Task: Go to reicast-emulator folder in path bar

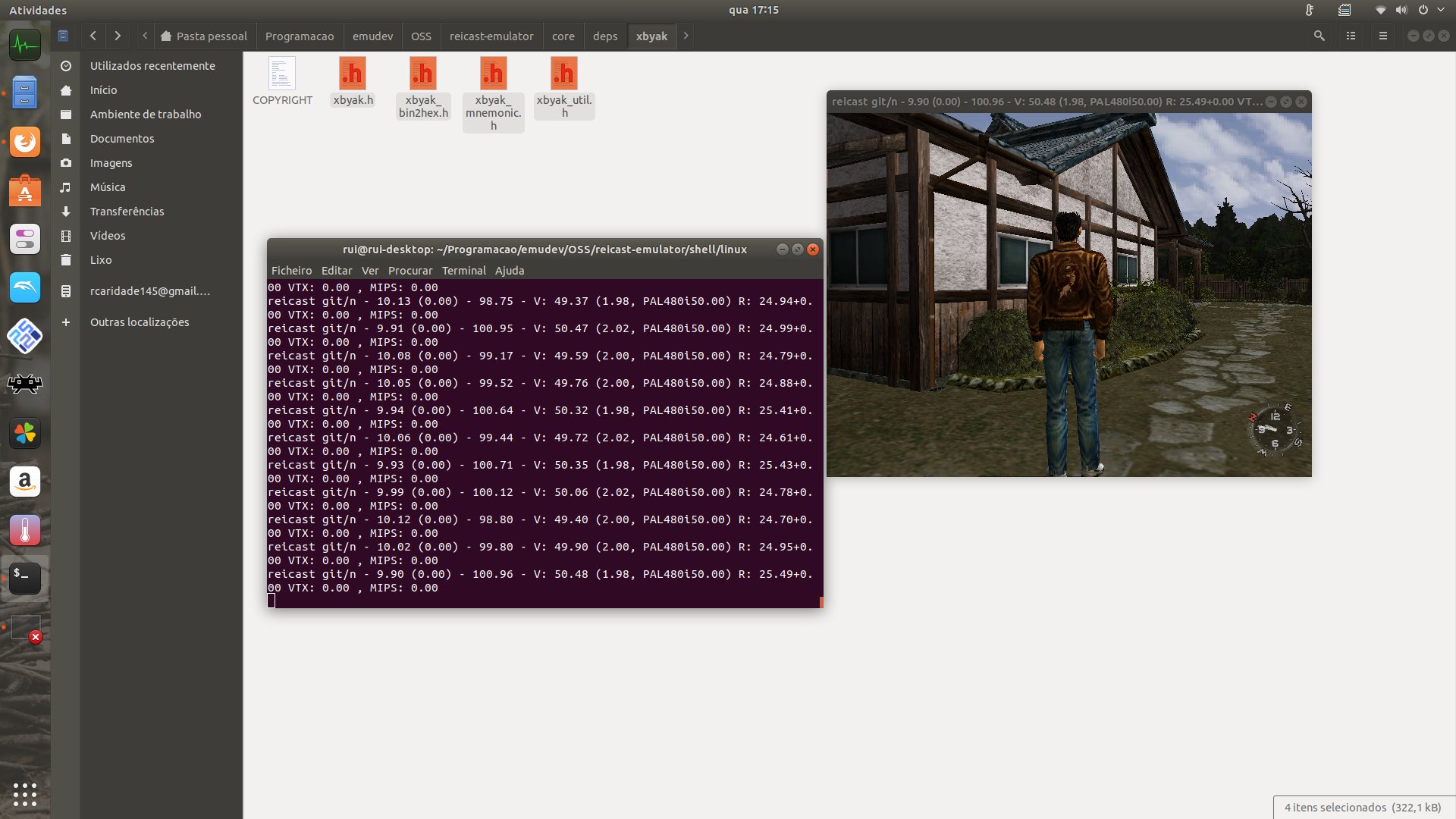Action: tap(491, 36)
